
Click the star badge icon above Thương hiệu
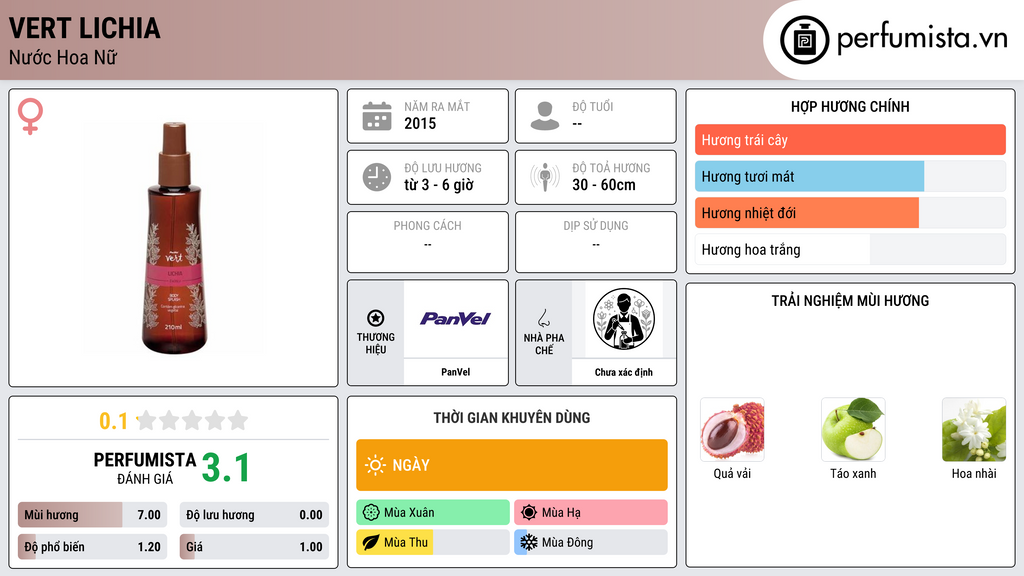[x=376, y=318]
